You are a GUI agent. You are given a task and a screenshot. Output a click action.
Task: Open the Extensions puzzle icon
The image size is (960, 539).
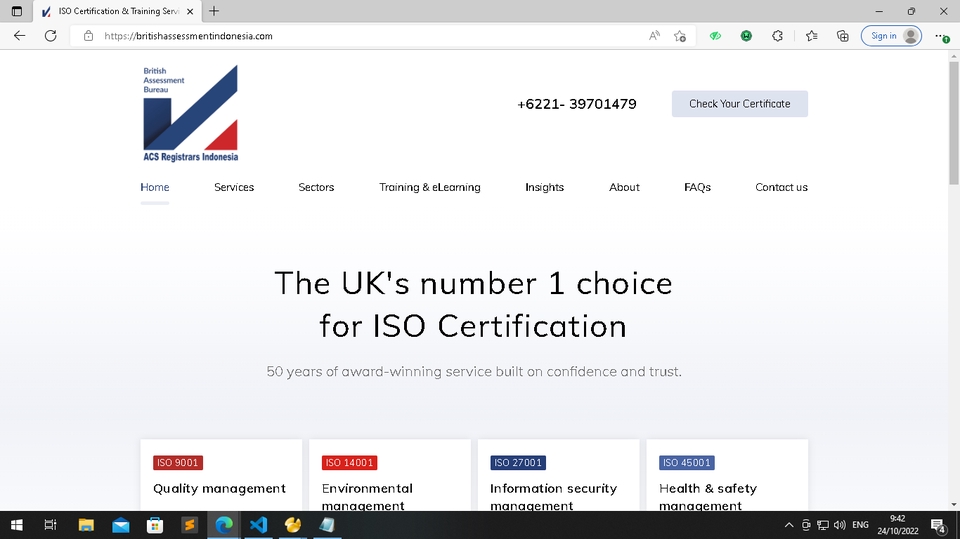tap(778, 36)
